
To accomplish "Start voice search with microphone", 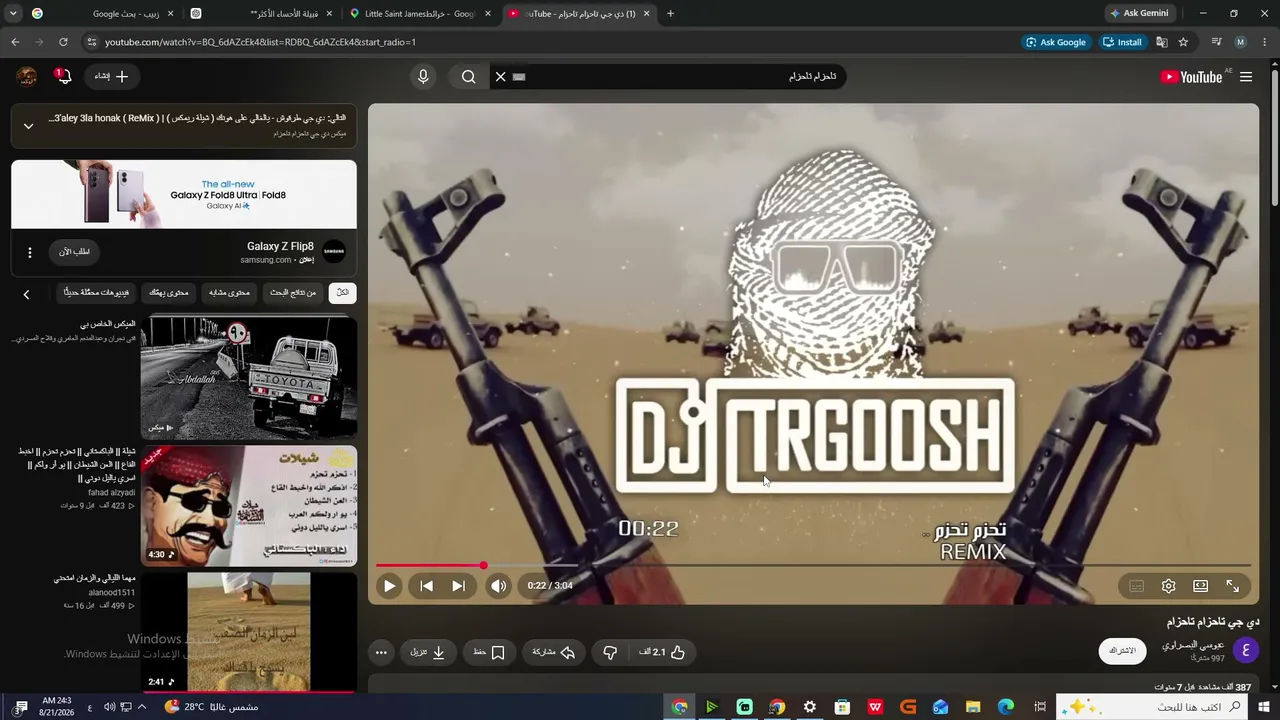I will (423, 77).
